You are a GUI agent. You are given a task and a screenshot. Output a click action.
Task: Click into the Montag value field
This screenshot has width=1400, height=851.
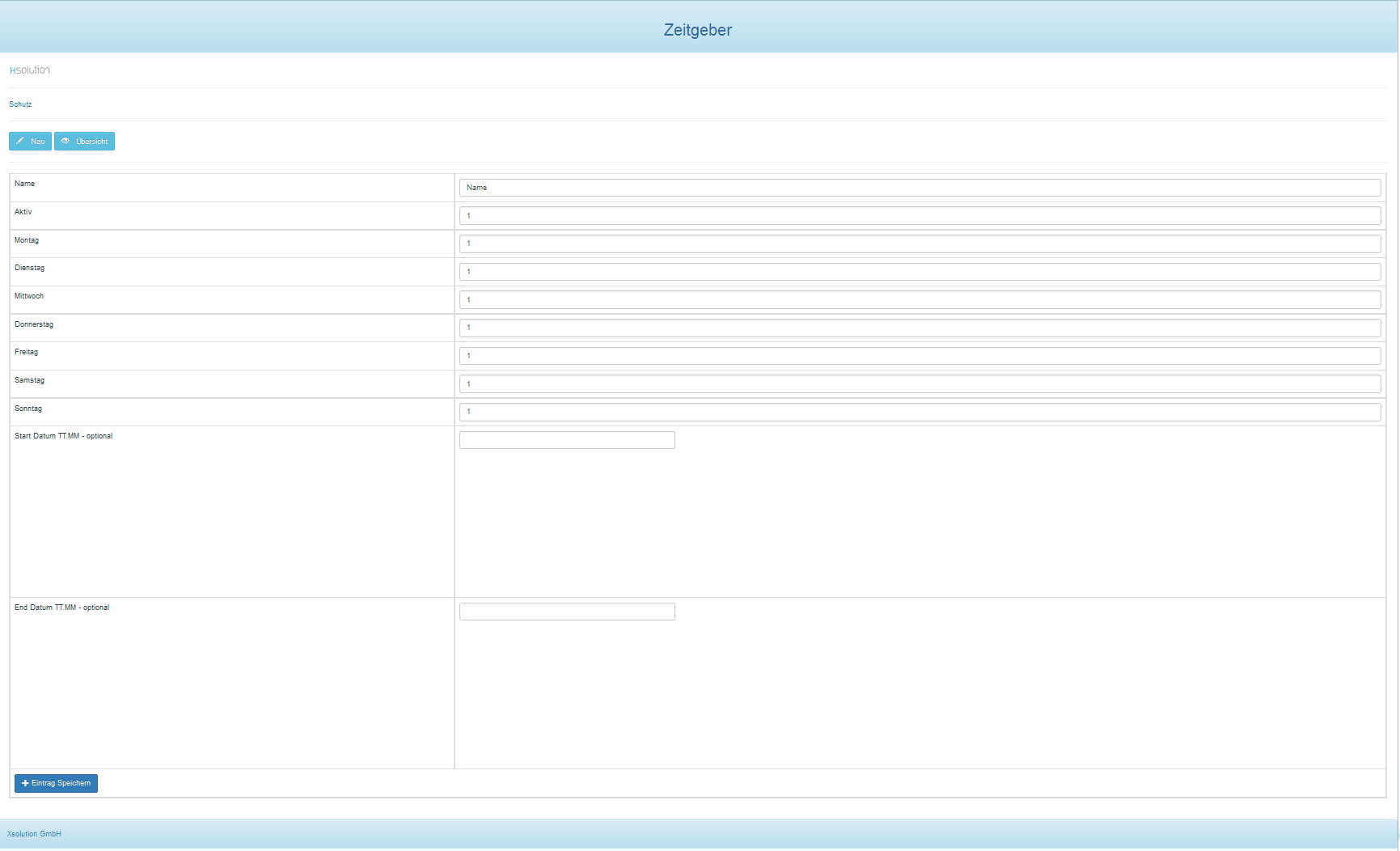[920, 243]
